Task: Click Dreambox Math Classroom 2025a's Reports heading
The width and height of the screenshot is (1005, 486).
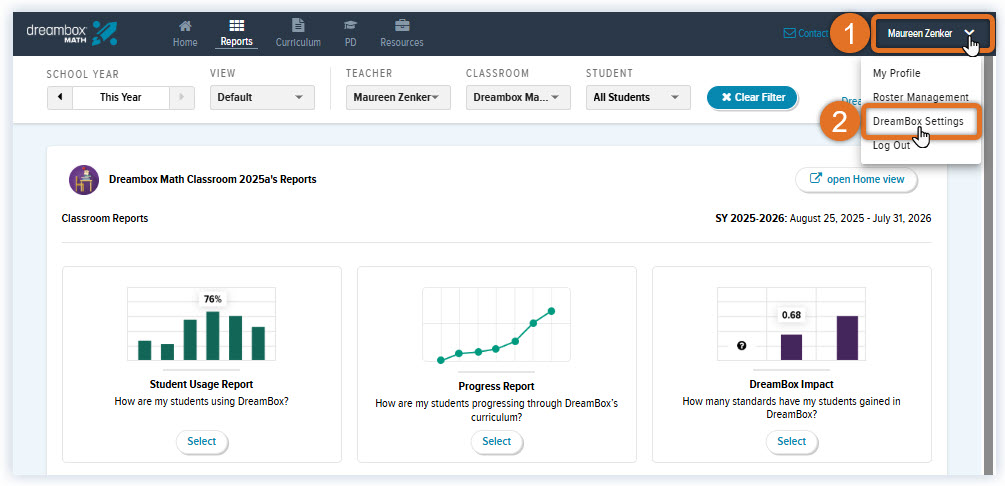Action: tap(213, 180)
